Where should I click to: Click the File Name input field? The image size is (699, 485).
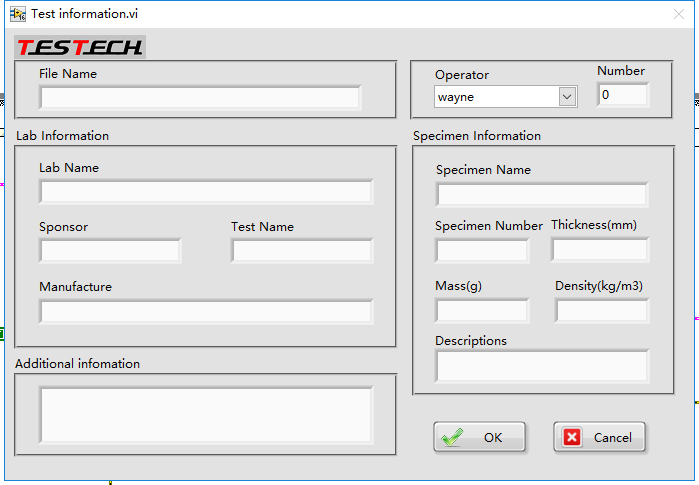point(200,97)
